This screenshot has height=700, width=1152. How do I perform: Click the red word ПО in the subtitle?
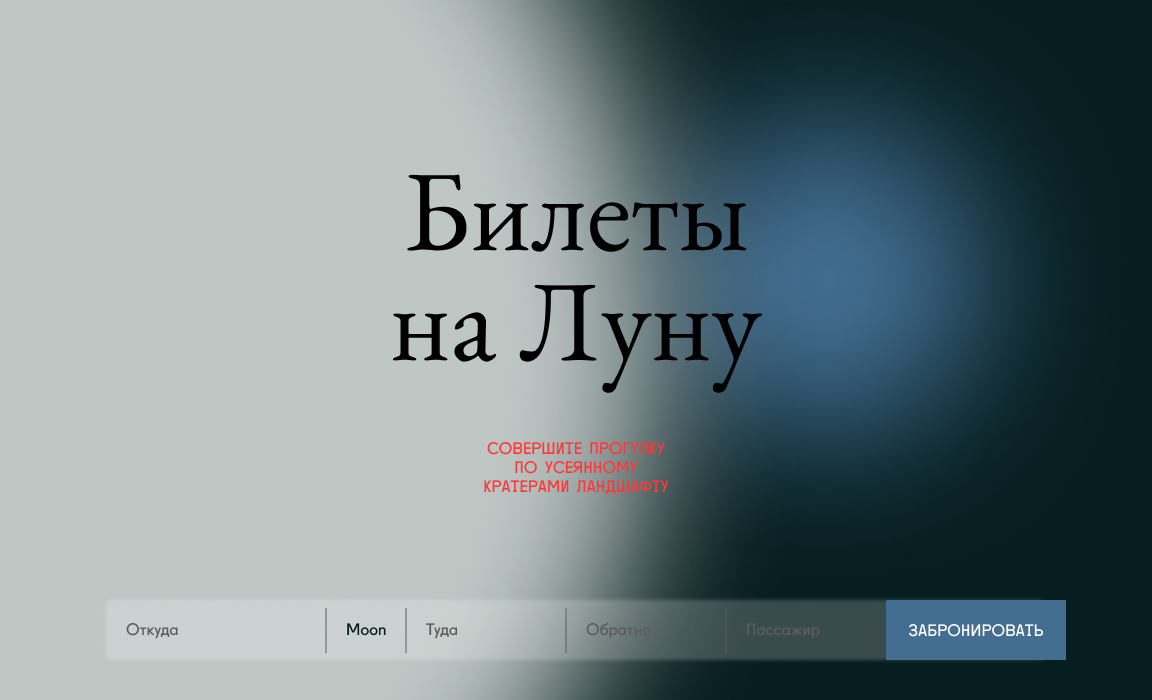(526, 468)
